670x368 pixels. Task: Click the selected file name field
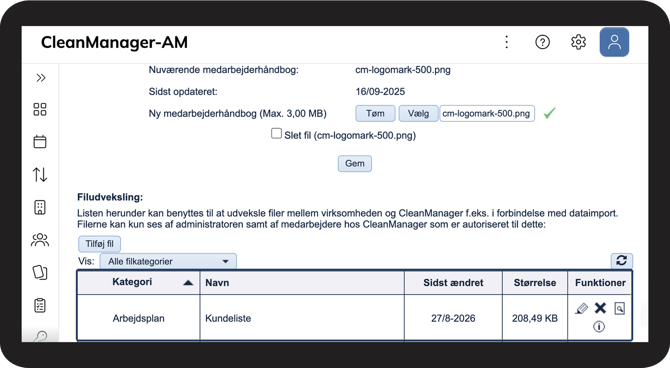click(x=487, y=113)
